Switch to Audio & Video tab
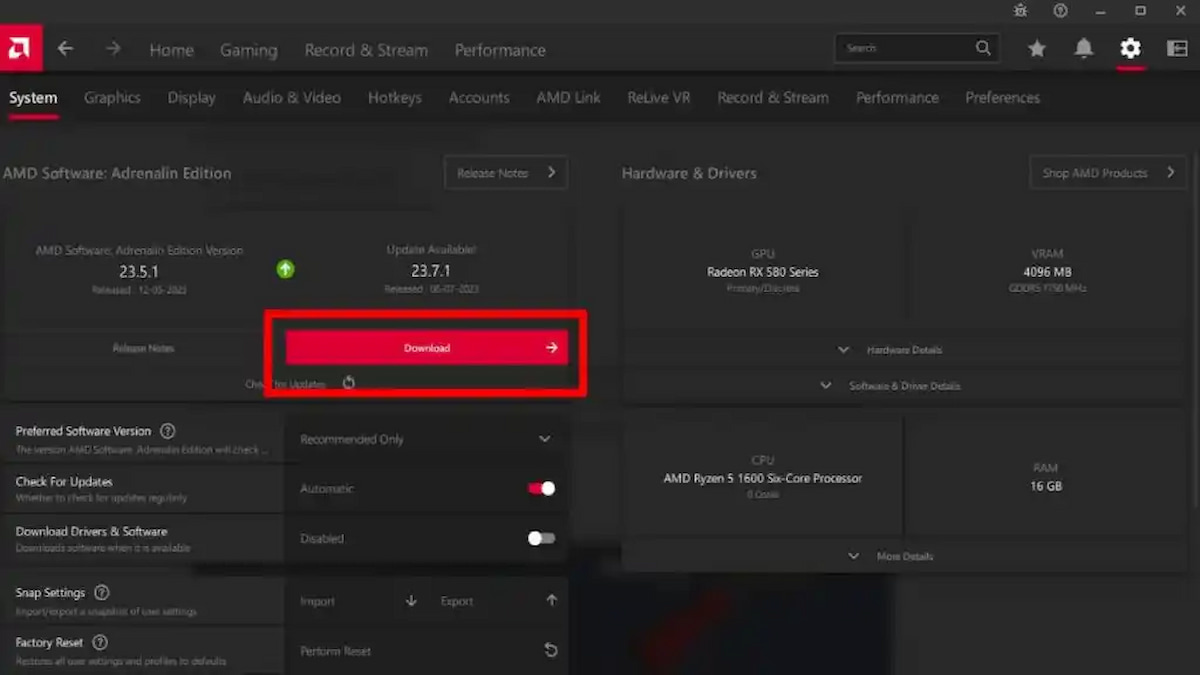The image size is (1200, 675). coord(292,97)
